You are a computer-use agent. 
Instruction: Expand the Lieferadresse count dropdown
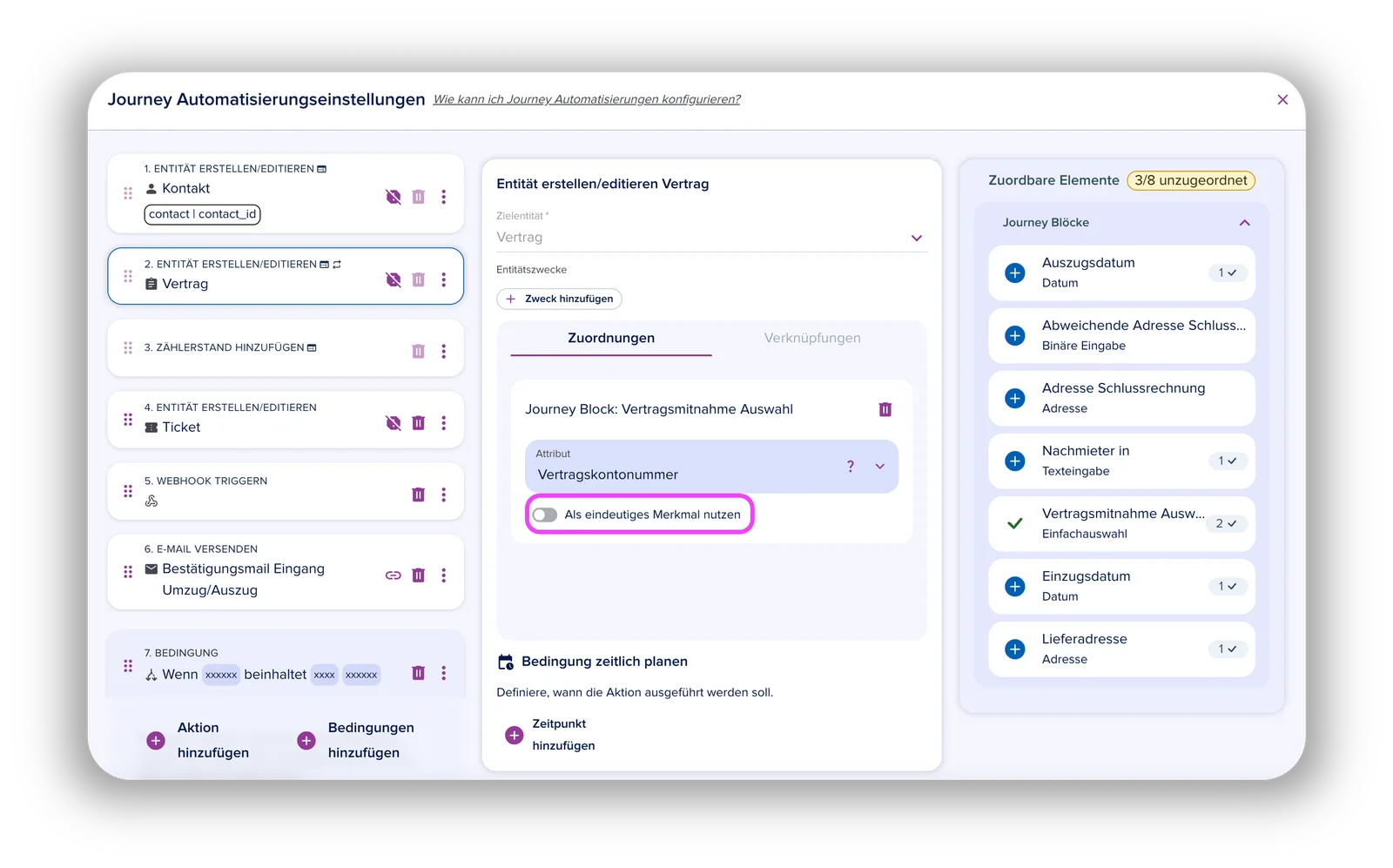pyautogui.click(x=1228, y=649)
